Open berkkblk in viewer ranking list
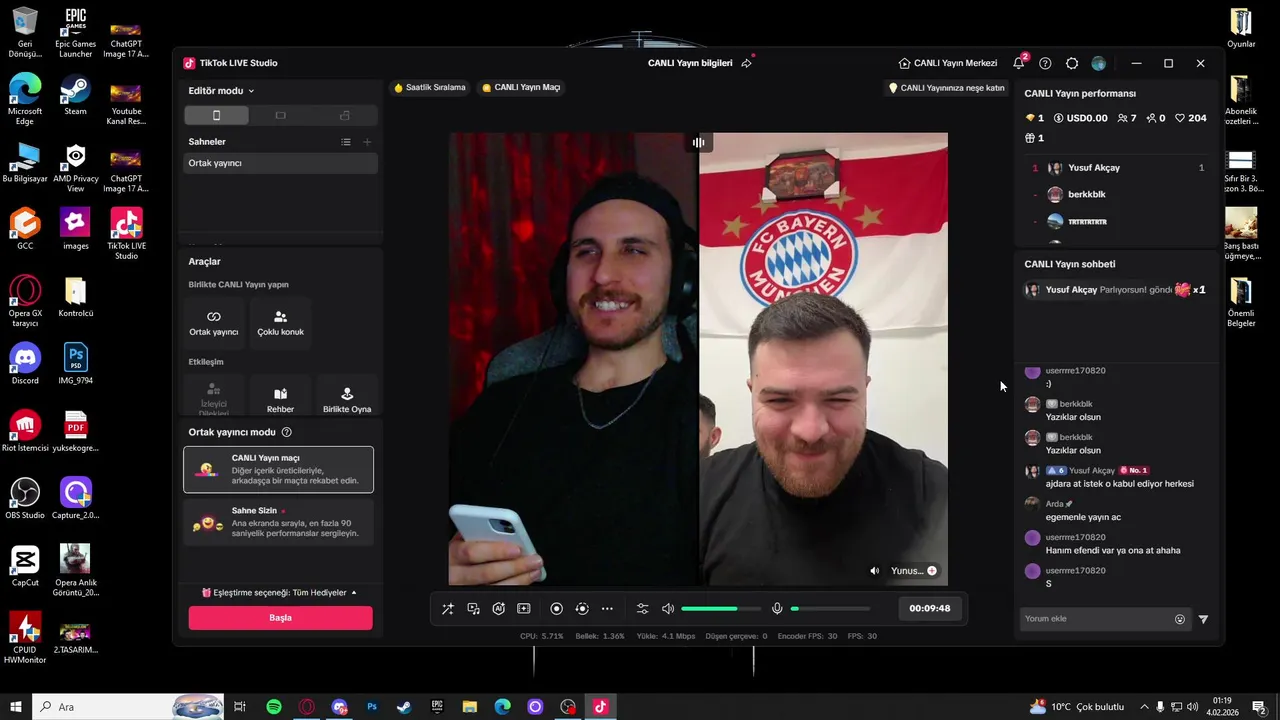Screen dimensions: 1280x720 [1086, 195]
